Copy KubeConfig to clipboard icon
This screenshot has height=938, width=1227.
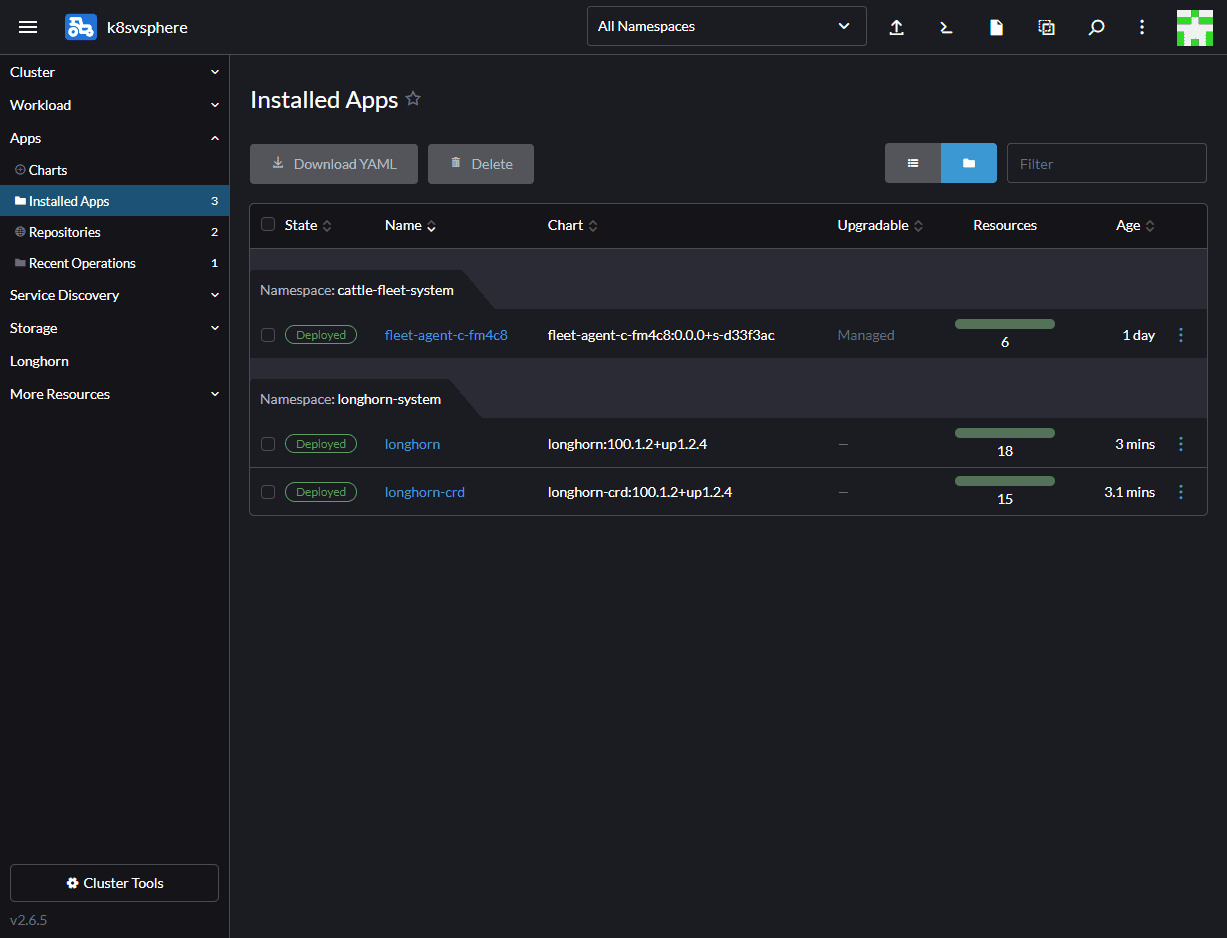click(1046, 27)
